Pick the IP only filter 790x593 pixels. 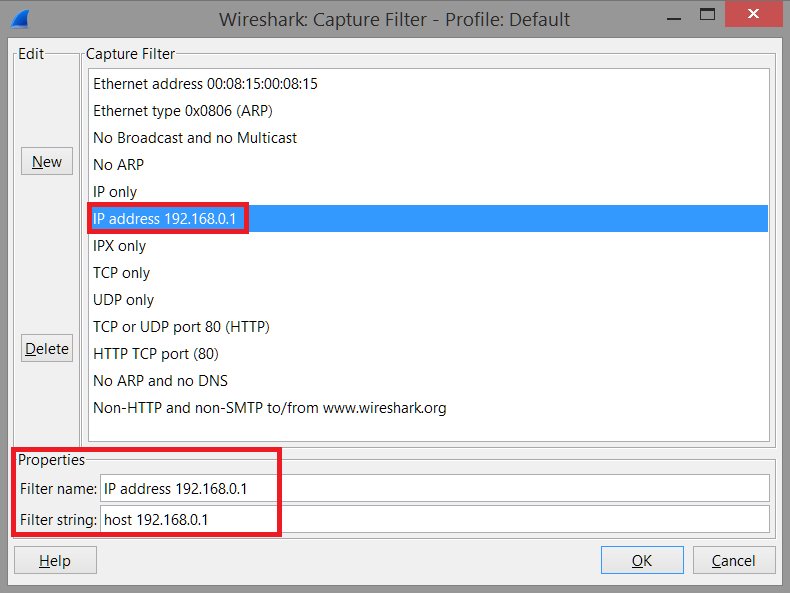click(x=428, y=192)
